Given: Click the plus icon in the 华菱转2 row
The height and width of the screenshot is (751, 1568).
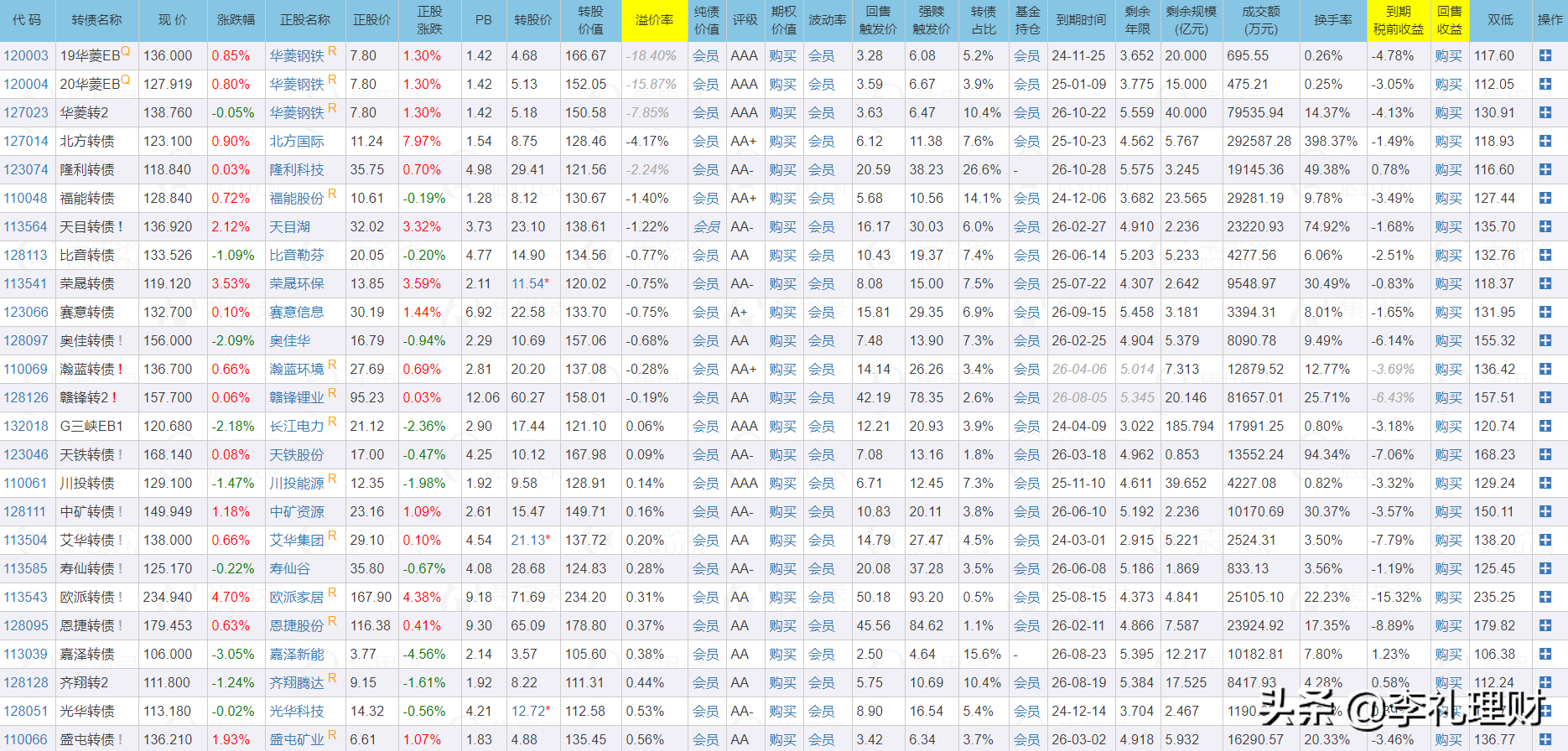Looking at the screenshot, I should pos(1545,113).
